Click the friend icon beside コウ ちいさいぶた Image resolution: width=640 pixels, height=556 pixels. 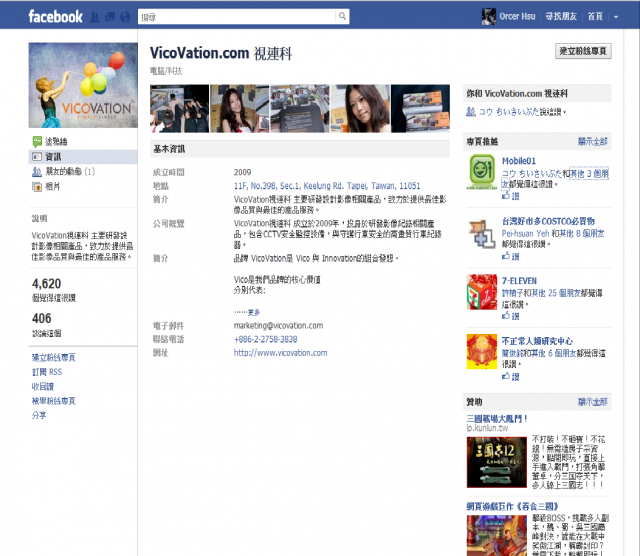point(471,111)
